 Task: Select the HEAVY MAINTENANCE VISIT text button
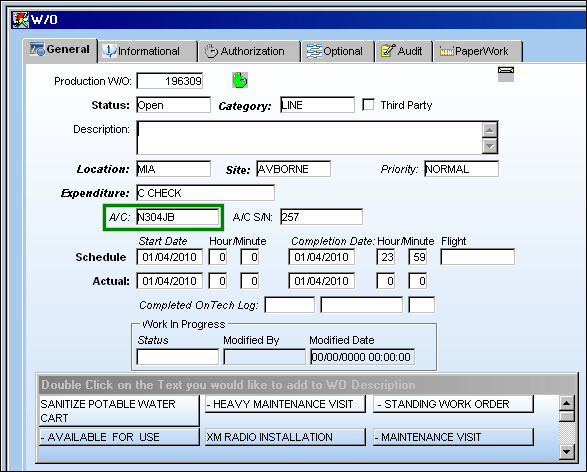[285, 404]
